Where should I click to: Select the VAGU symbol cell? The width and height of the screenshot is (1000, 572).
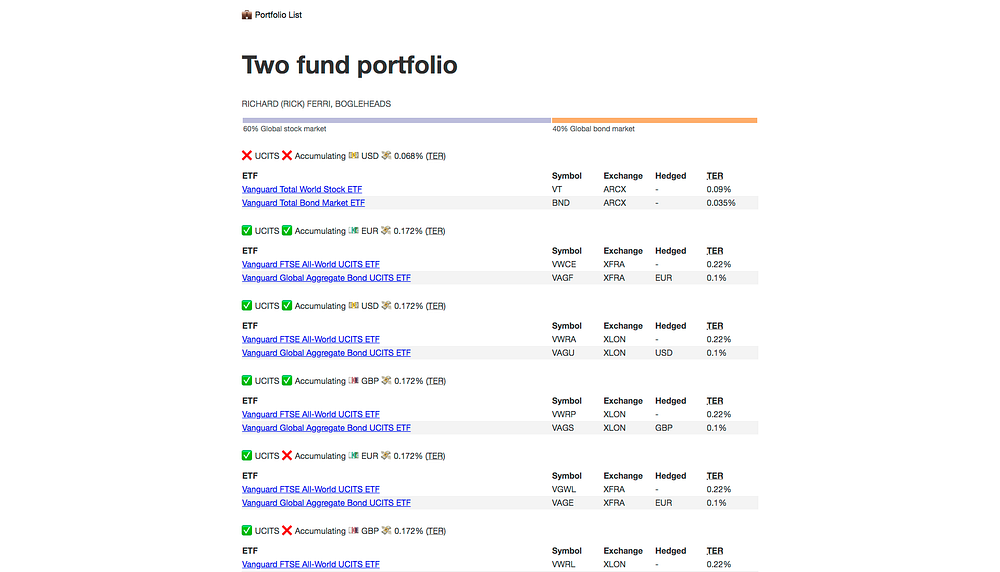(x=563, y=353)
